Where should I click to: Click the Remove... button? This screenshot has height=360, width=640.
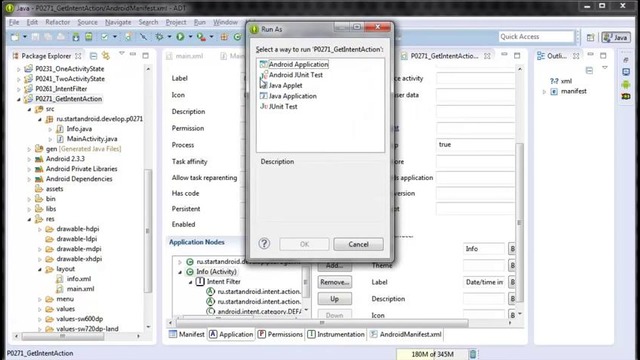click(334, 282)
